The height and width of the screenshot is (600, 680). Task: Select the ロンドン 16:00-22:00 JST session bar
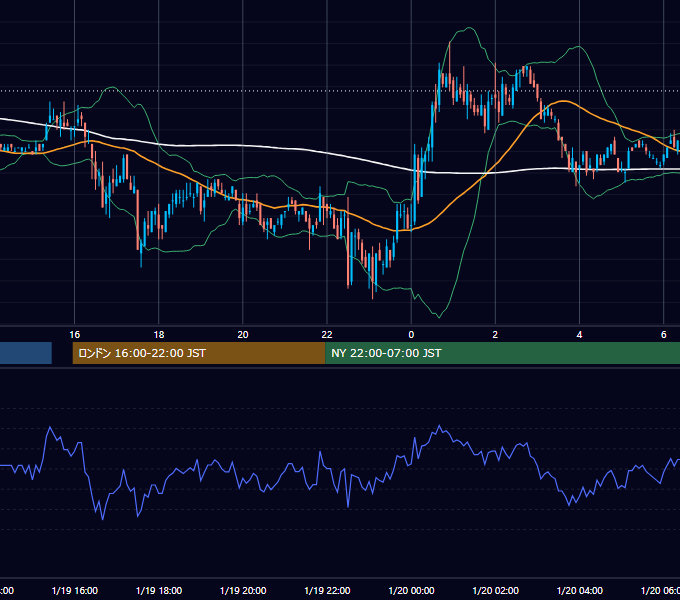[x=199, y=353]
